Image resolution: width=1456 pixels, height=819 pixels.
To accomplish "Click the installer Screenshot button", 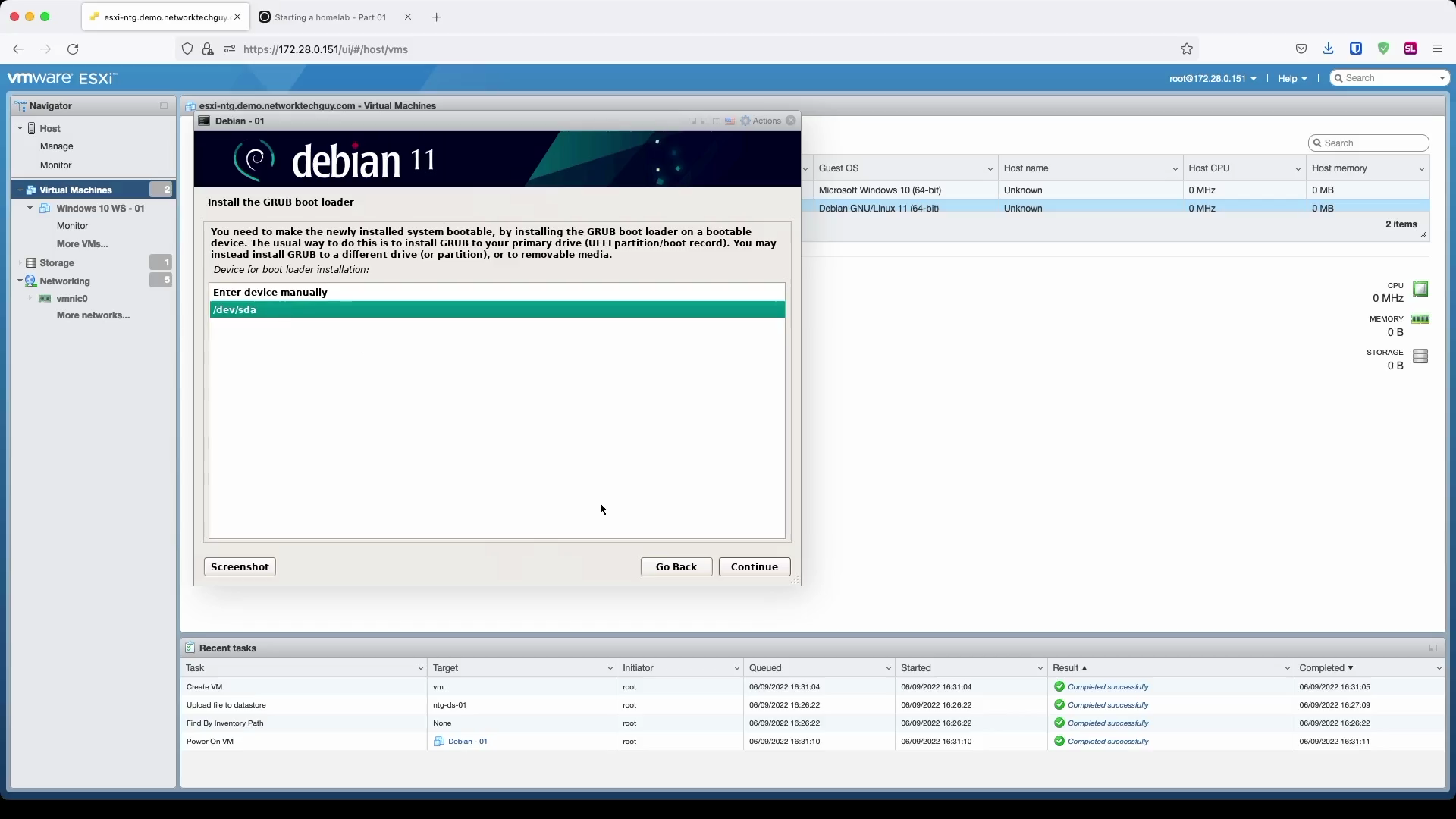I will point(240,567).
